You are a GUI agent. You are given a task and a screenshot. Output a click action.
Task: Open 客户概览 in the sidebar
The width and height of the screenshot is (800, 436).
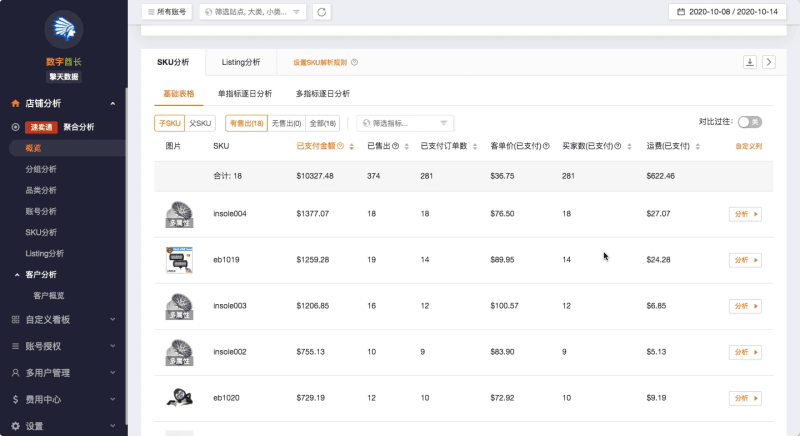49,296
